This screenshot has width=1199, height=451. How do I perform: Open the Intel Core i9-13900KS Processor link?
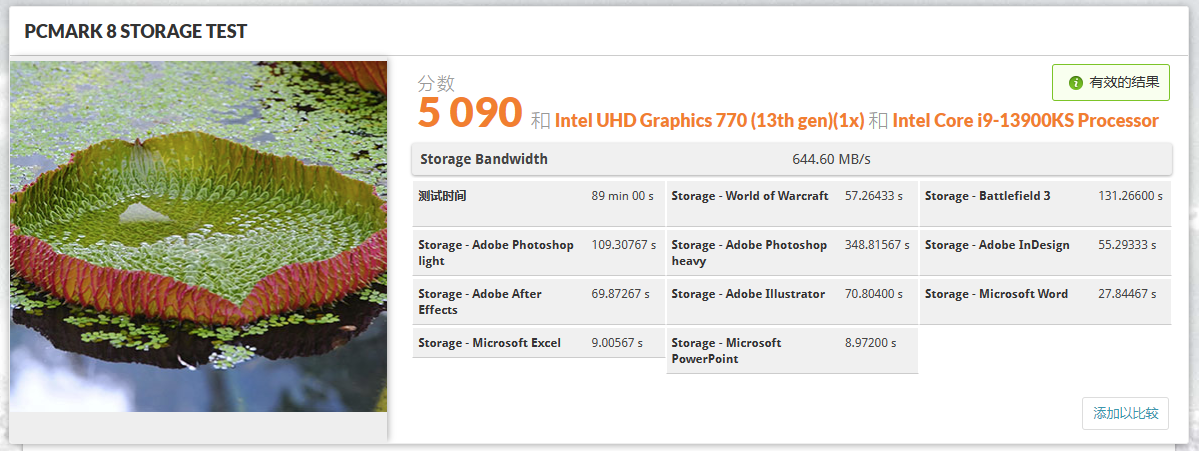click(1025, 121)
